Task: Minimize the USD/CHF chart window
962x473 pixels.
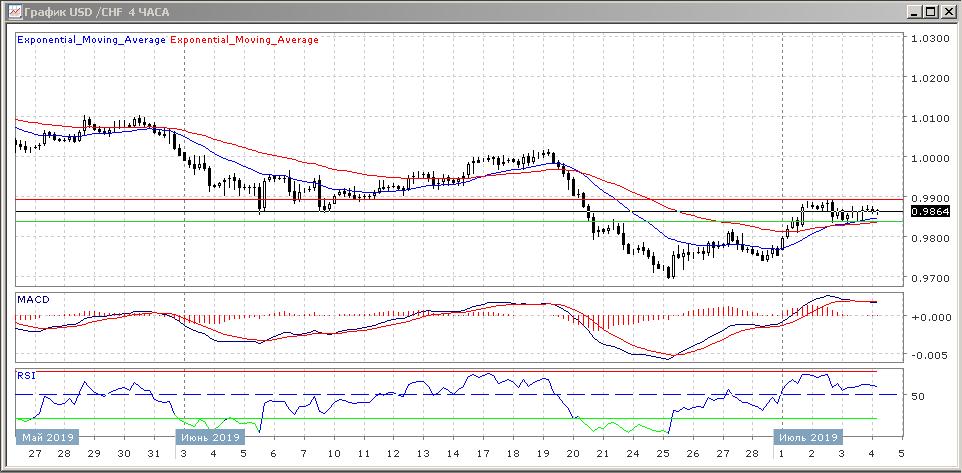Action: (x=914, y=11)
